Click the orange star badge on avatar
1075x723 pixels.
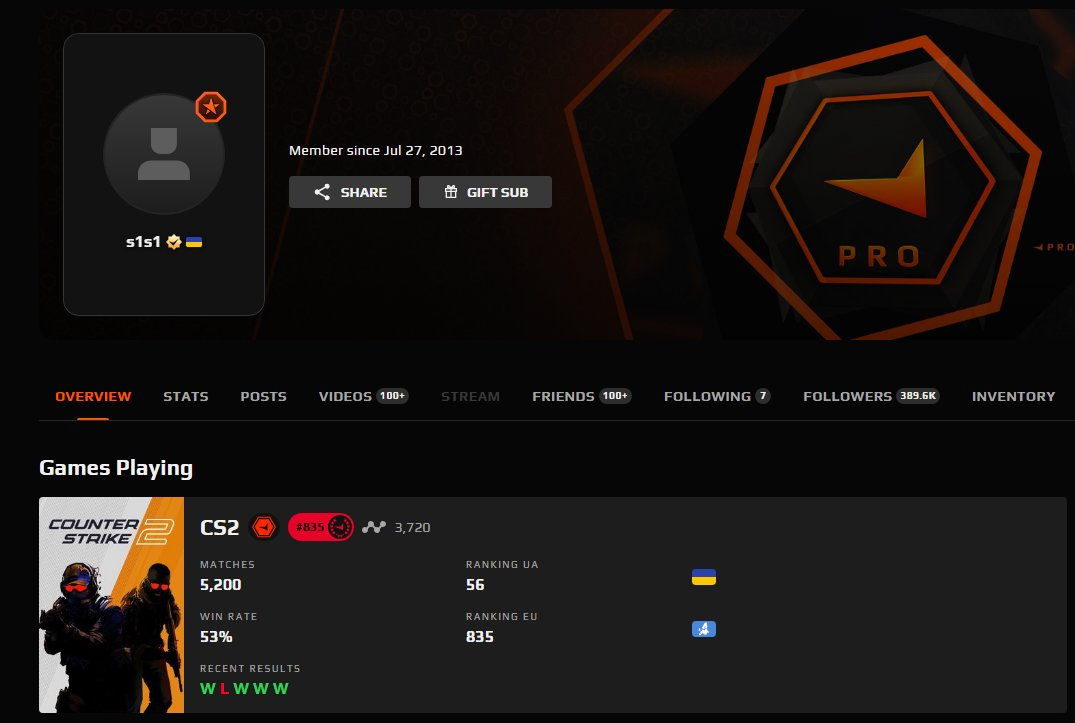(211, 107)
